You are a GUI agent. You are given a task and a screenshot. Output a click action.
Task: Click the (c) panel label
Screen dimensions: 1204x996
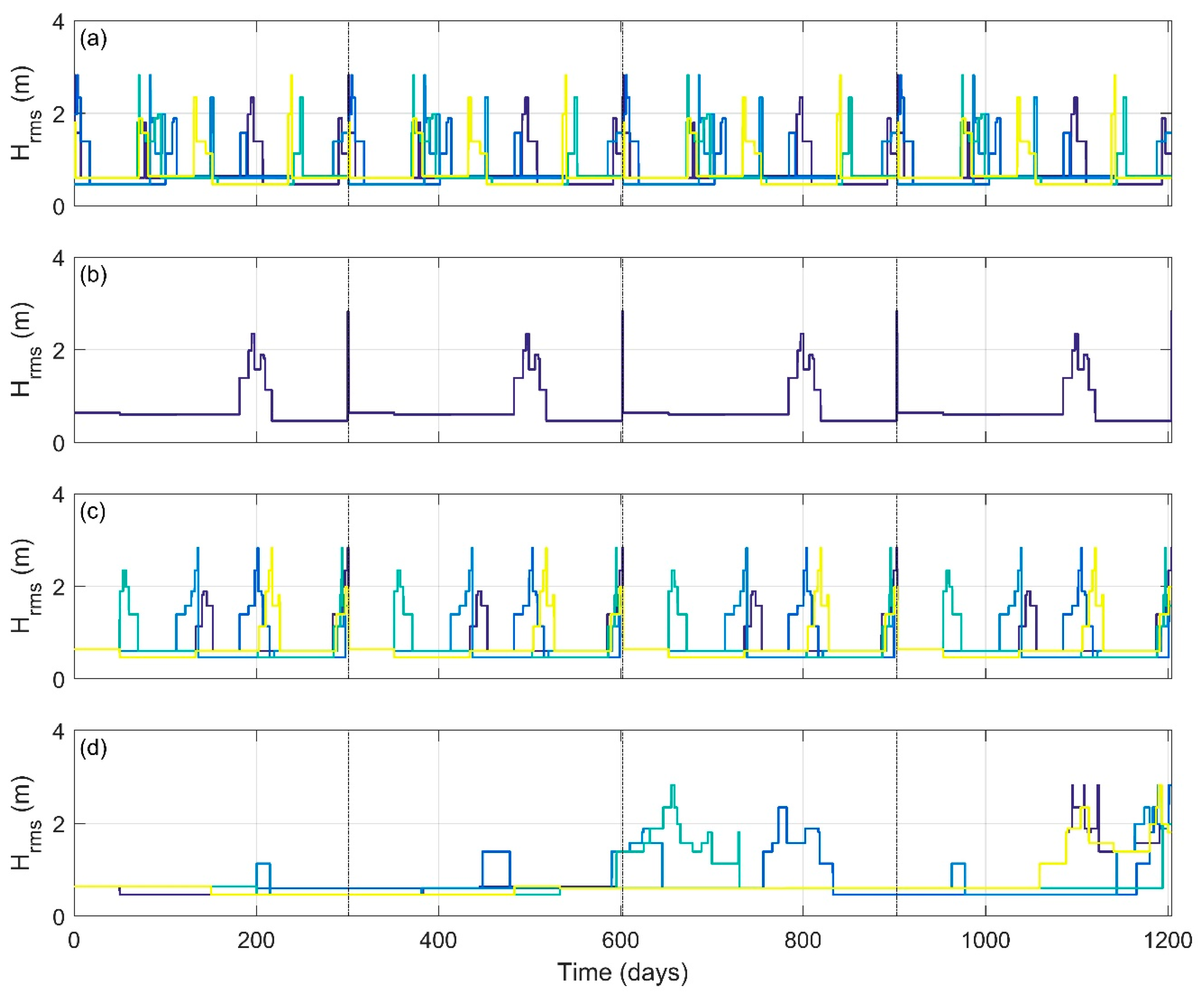93,512
